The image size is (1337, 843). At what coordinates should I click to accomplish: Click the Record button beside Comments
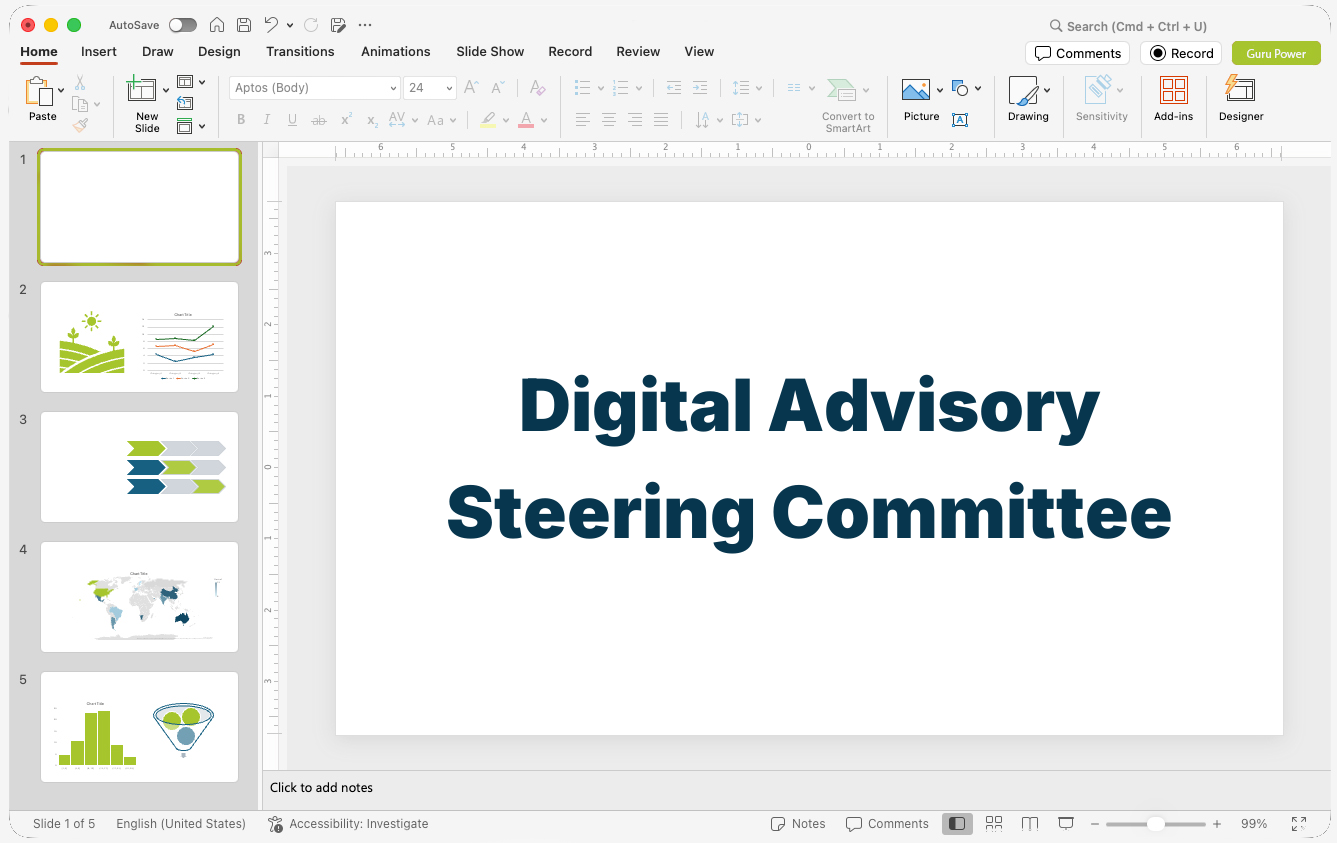pos(1181,53)
